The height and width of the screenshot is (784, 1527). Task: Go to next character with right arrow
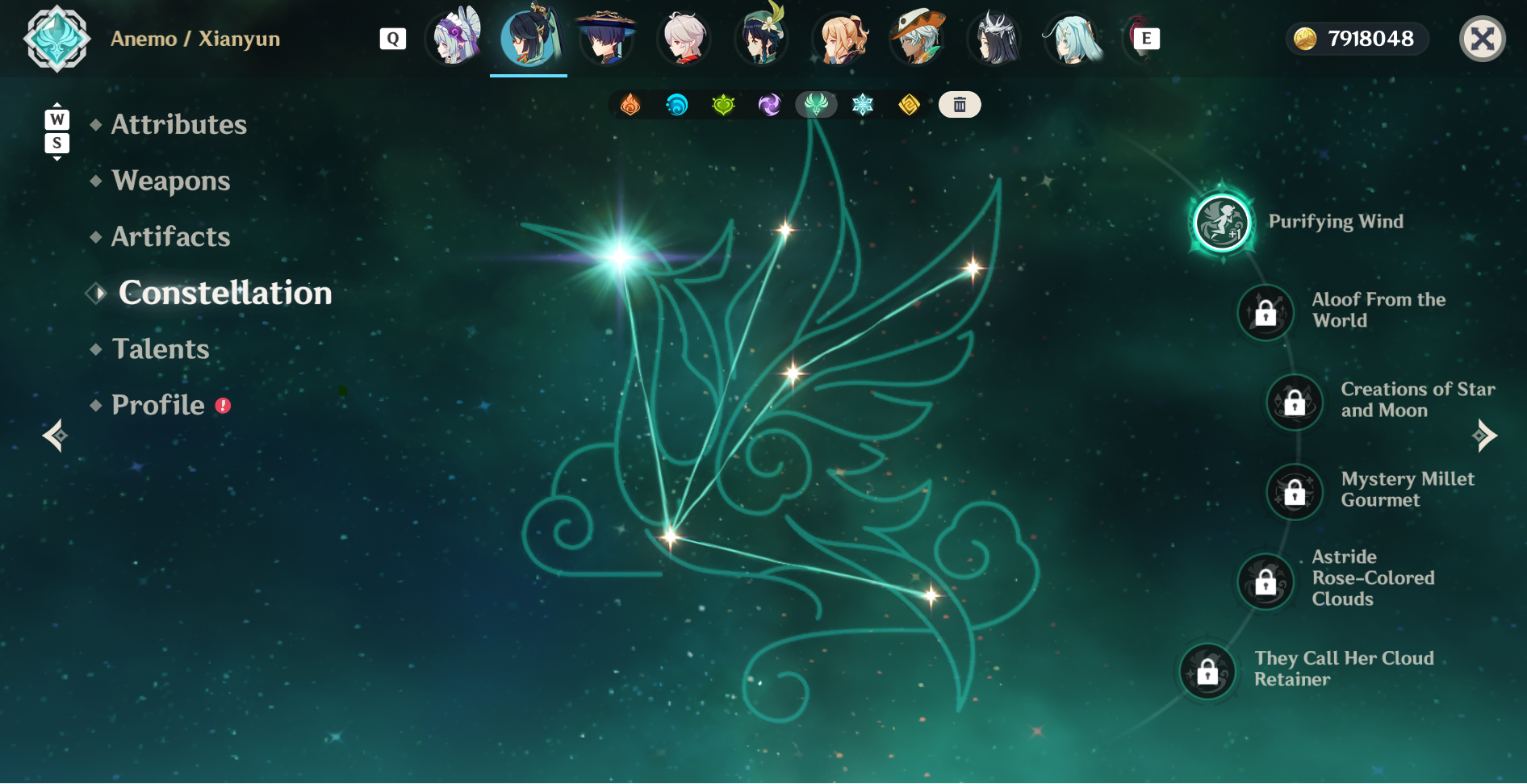(1483, 436)
